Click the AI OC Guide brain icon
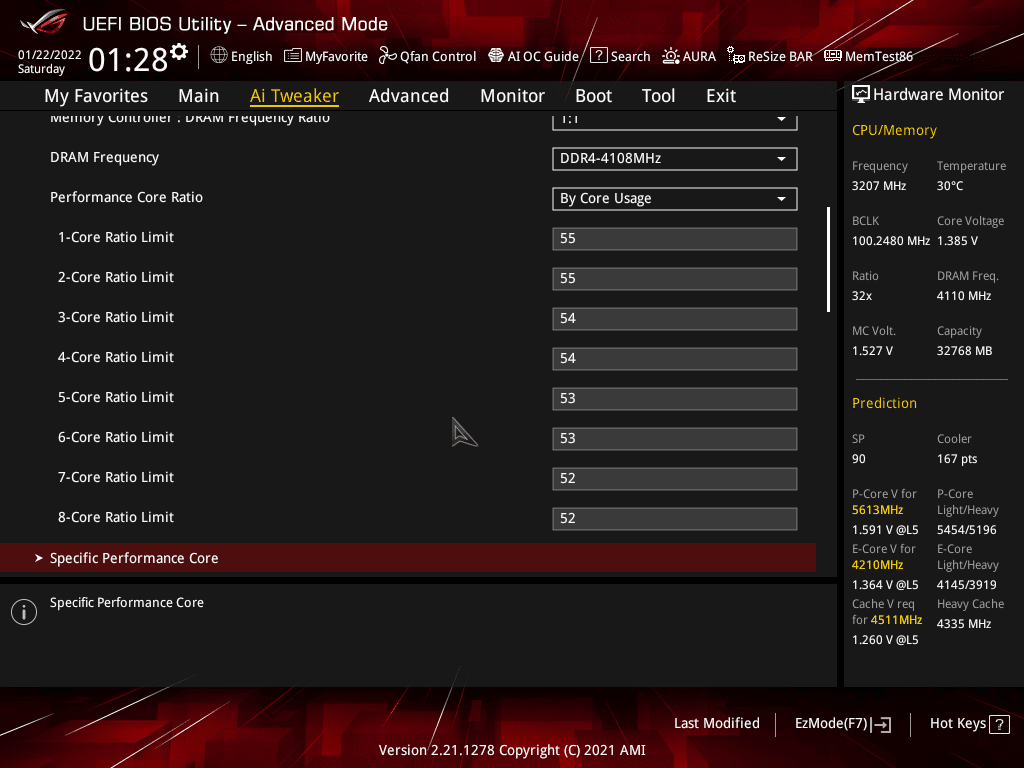 click(x=496, y=56)
